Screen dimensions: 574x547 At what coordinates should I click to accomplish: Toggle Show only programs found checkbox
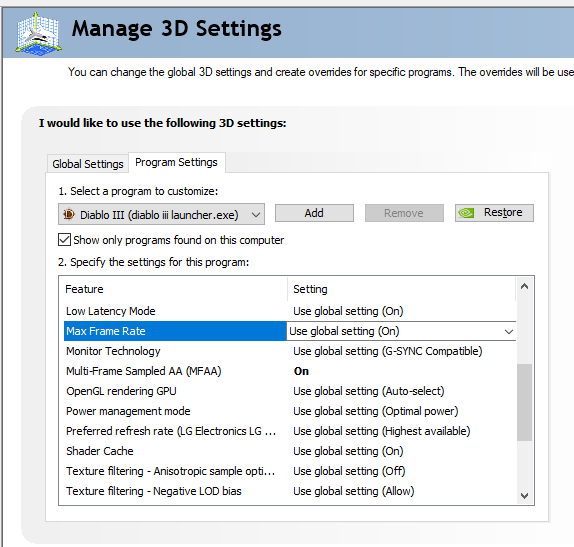coord(64,240)
